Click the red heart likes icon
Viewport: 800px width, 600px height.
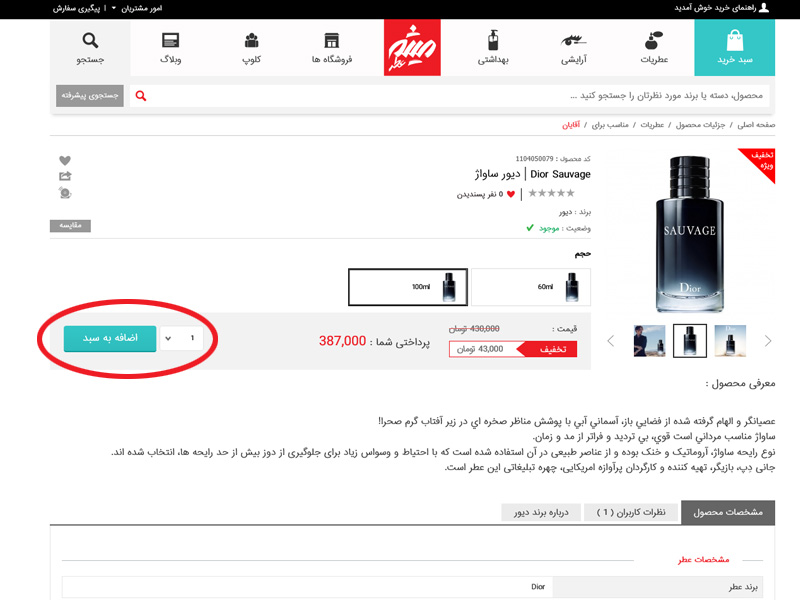click(511, 194)
